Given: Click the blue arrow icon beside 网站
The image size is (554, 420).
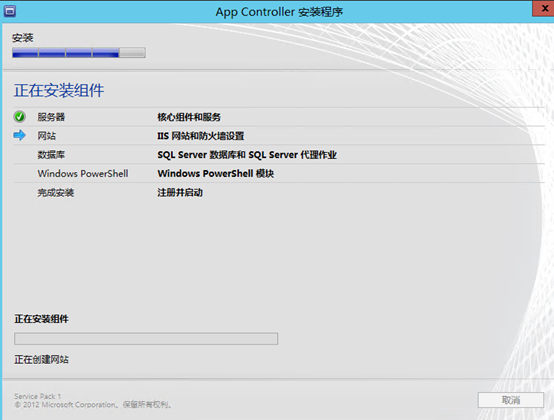Looking at the screenshot, I should point(19,135).
